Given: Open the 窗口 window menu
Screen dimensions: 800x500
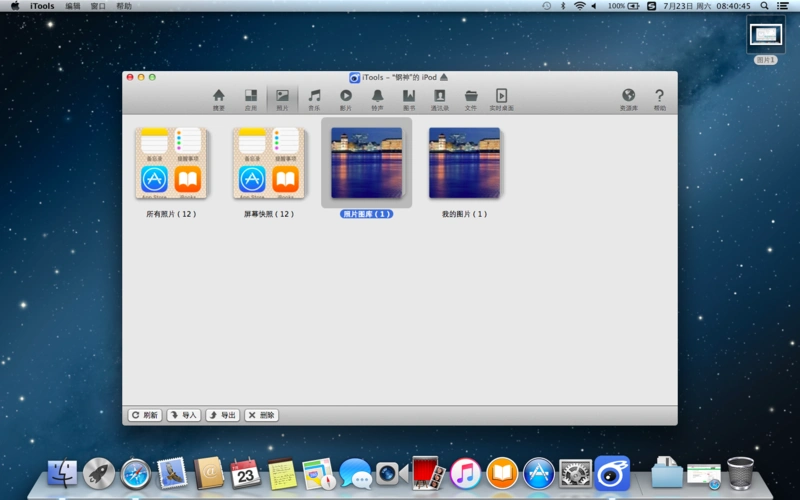Looking at the screenshot, I should click(x=98, y=6).
